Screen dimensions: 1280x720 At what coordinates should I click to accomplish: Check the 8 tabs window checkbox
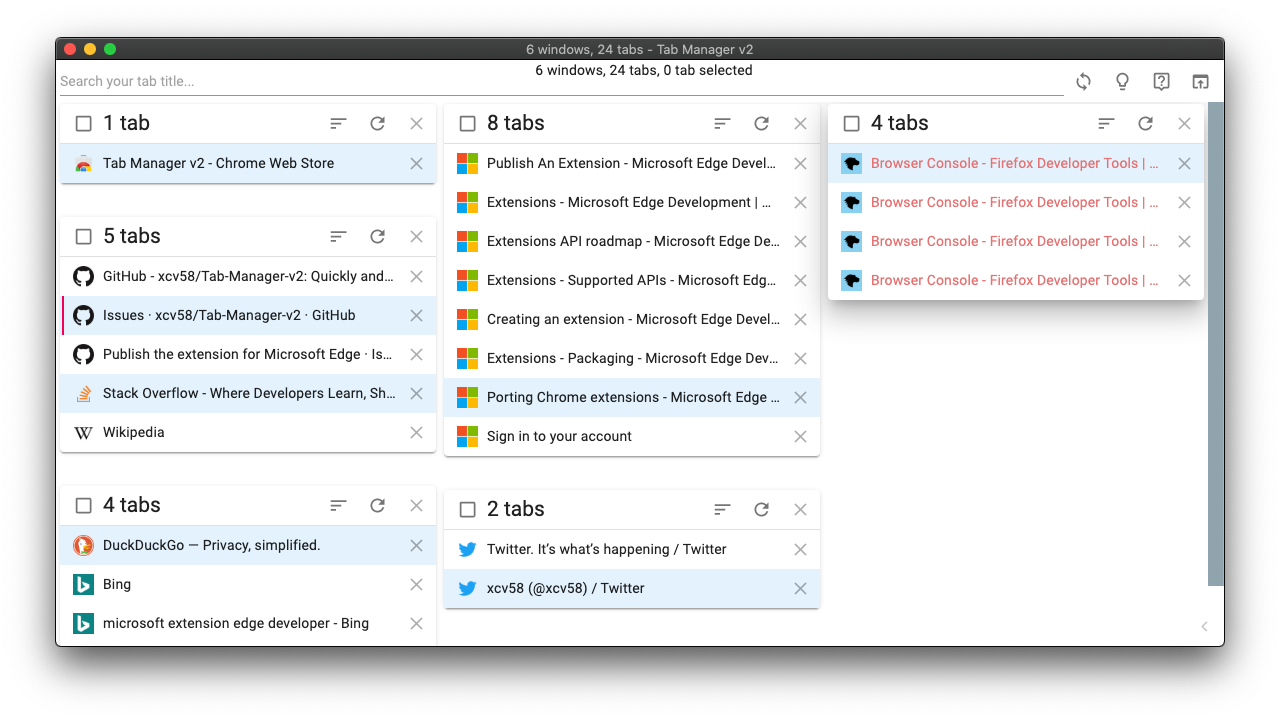point(468,124)
